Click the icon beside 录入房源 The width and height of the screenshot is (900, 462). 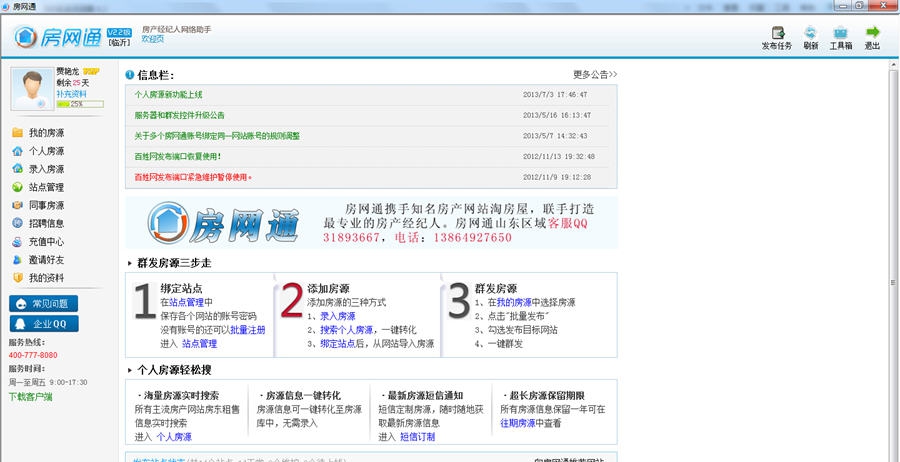(x=17, y=169)
